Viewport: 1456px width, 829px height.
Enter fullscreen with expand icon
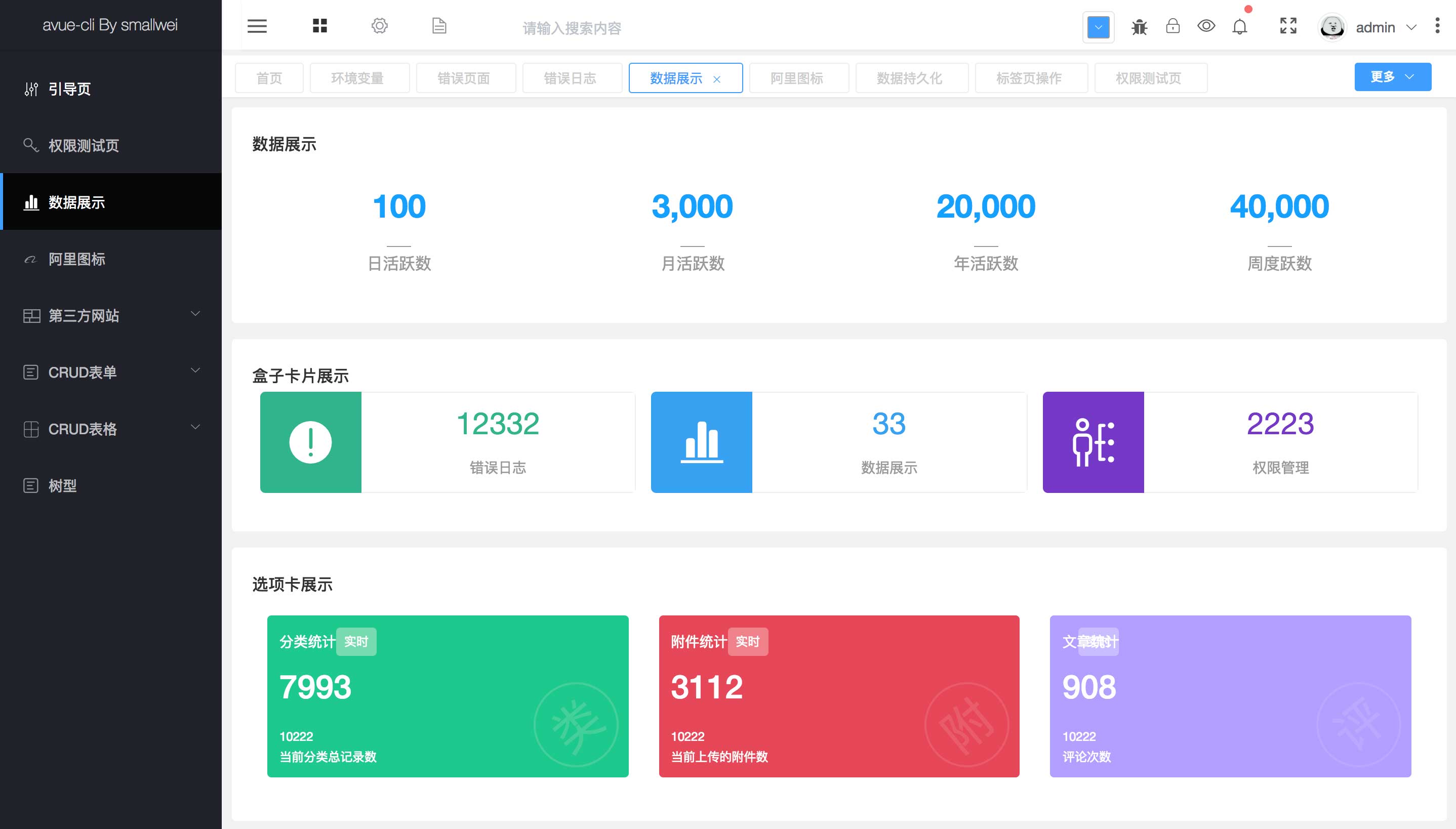[1288, 26]
